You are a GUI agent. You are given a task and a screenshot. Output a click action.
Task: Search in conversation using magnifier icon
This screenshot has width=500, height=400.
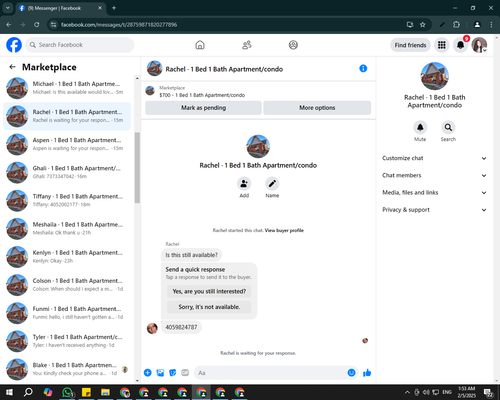tap(448, 127)
